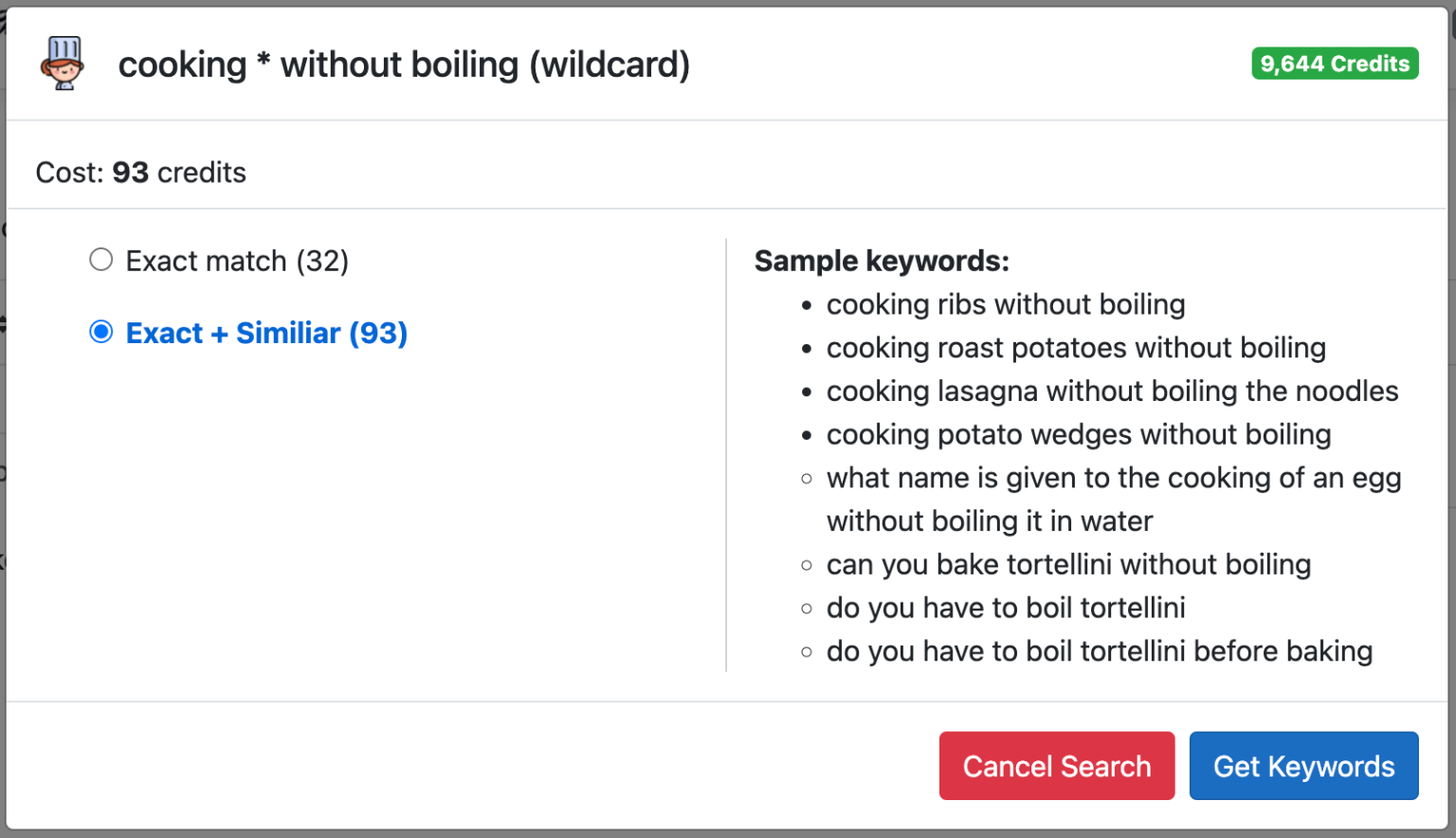Click the bullet next to 'cooking ribs without boiling'
This screenshot has height=838, width=1456.
pos(807,305)
